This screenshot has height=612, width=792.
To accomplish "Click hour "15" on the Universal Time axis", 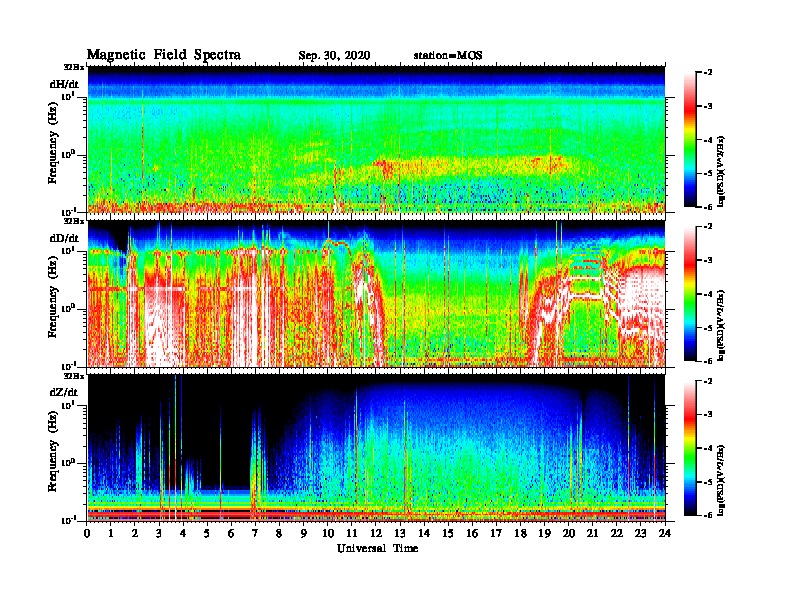I will [448, 533].
